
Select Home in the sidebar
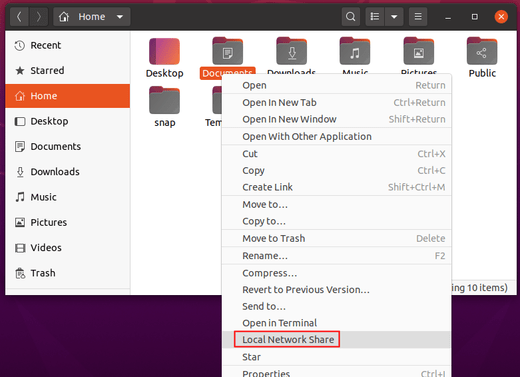coord(68,96)
